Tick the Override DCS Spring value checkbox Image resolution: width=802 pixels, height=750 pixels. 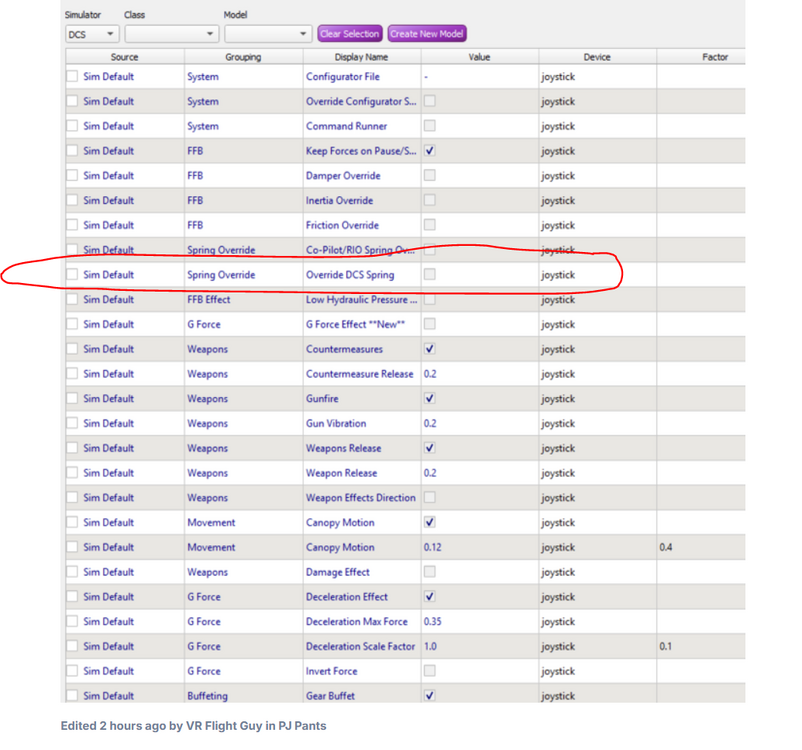click(x=430, y=275)
